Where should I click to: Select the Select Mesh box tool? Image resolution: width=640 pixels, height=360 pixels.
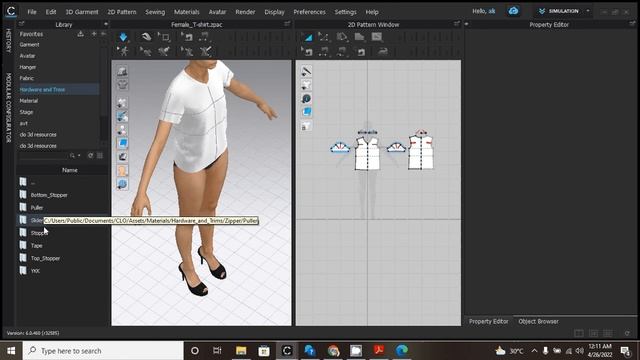164,37
